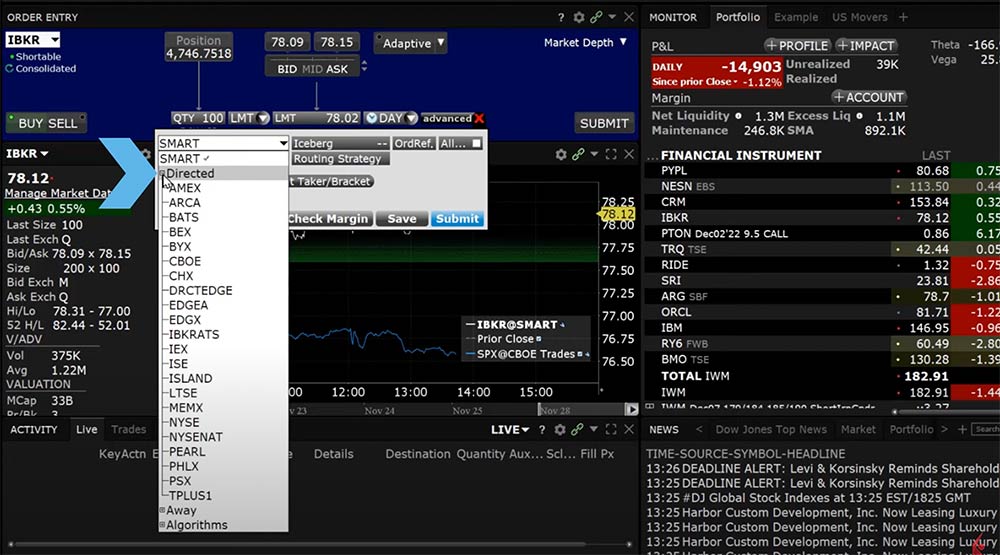Screen dimensions: 1000x555
Task: Toggle Excess Liq indicator dot
Action: coord(860,116)
